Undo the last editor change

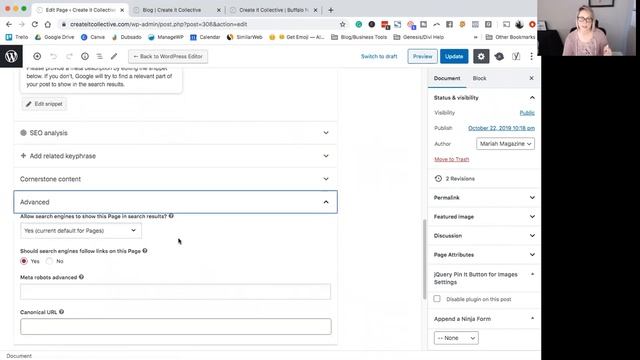coord(53,56)
